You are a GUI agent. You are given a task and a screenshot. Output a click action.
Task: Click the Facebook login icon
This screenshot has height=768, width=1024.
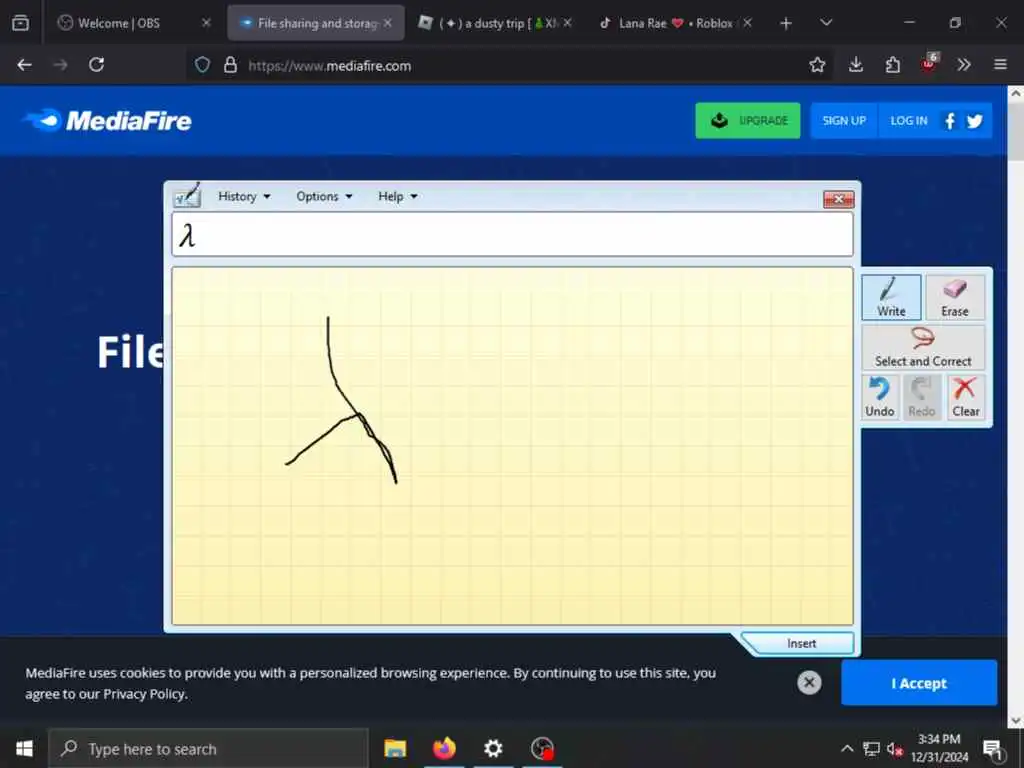point(950,121)
